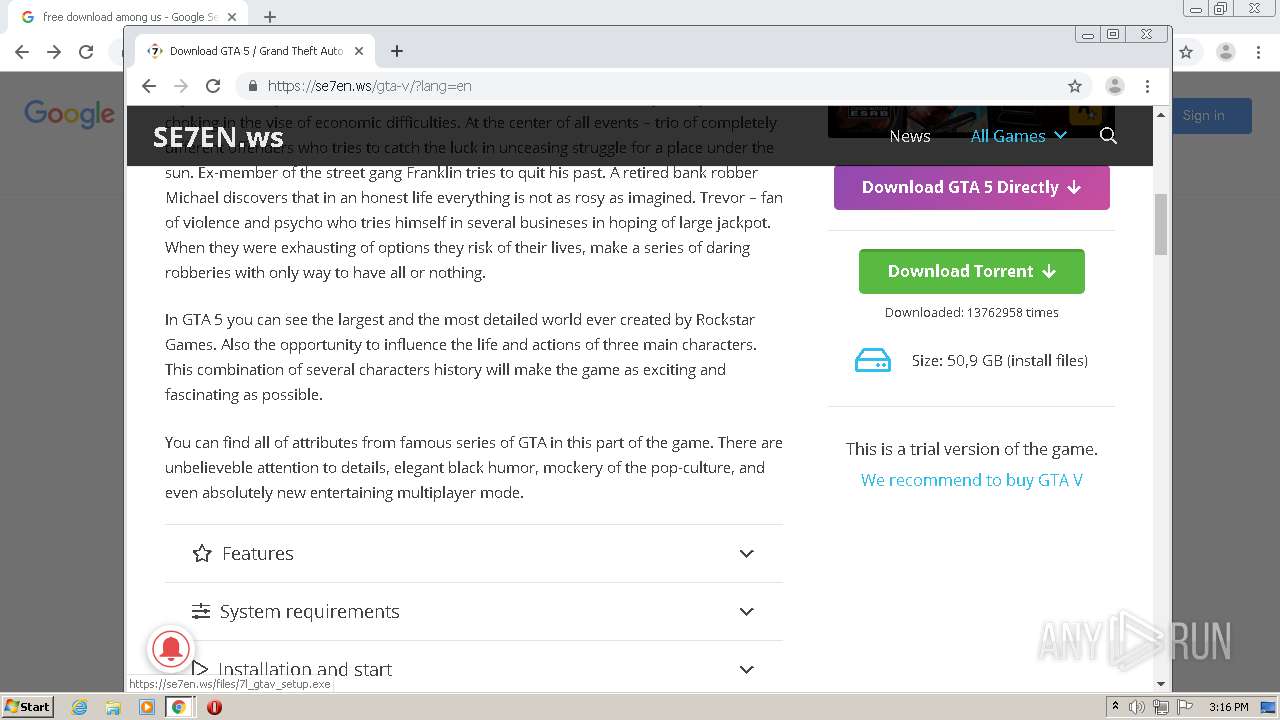
Task: Open profile avatar in background Chrome window
Action: pyautogui.click(x=1225, y=52)
